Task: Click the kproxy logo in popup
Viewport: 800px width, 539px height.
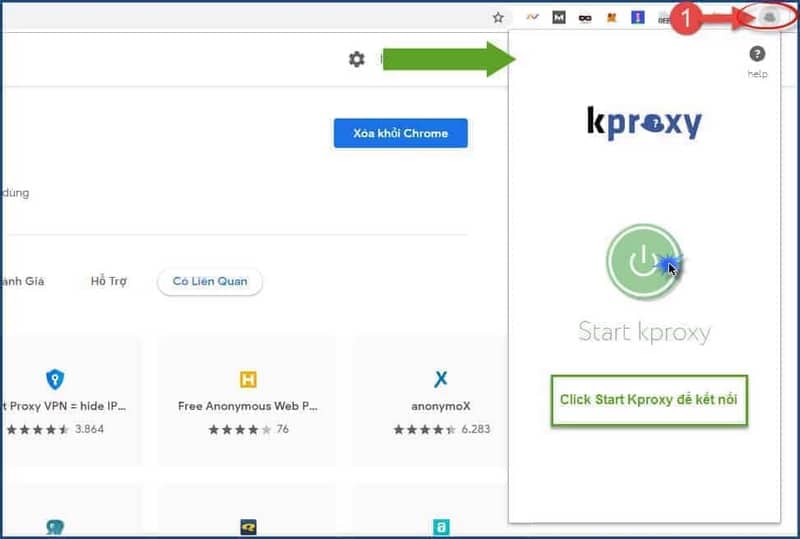Action: (x=644, y=122)
